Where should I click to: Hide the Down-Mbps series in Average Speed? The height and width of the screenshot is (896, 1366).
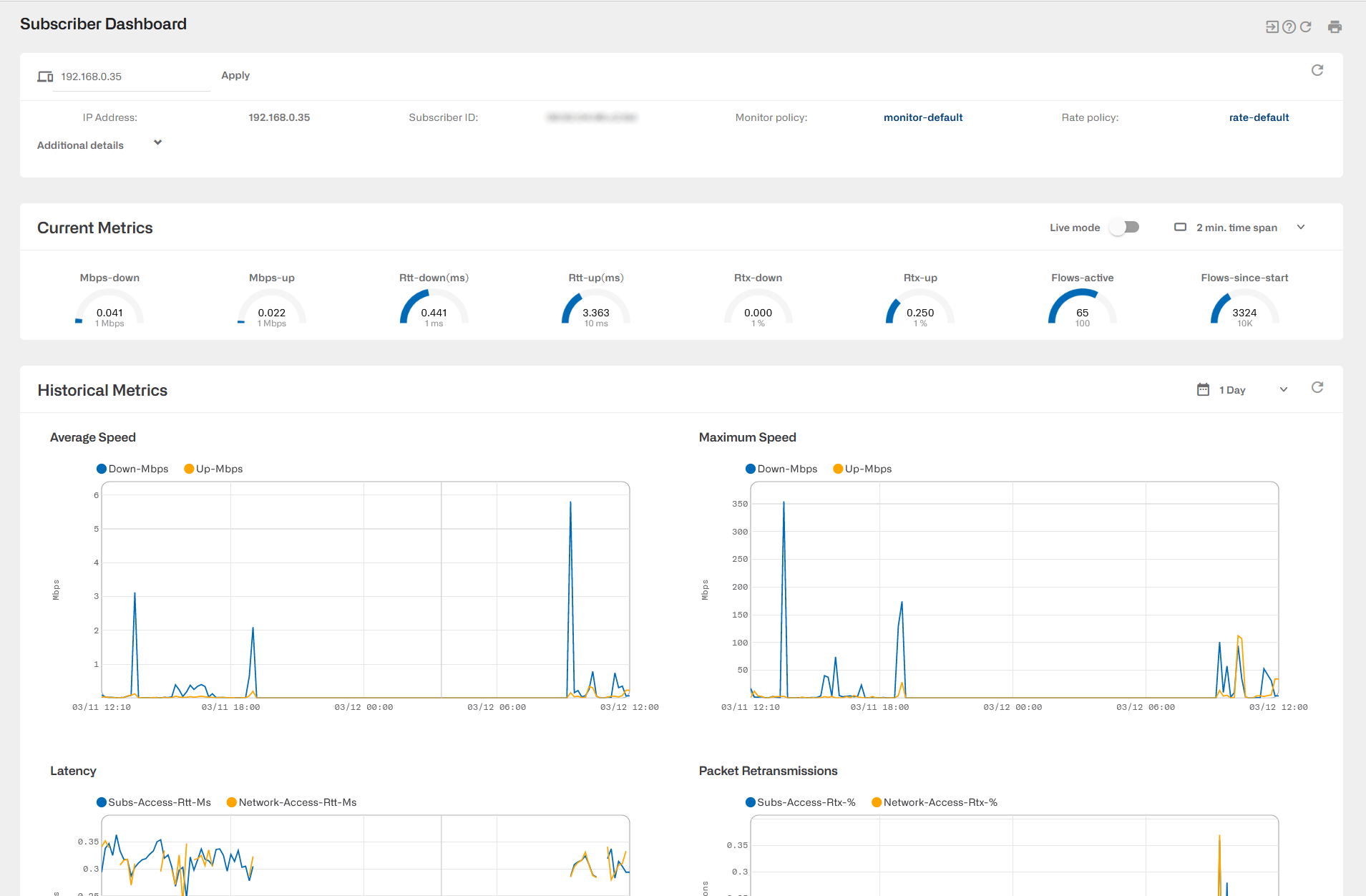pos(132,468)
